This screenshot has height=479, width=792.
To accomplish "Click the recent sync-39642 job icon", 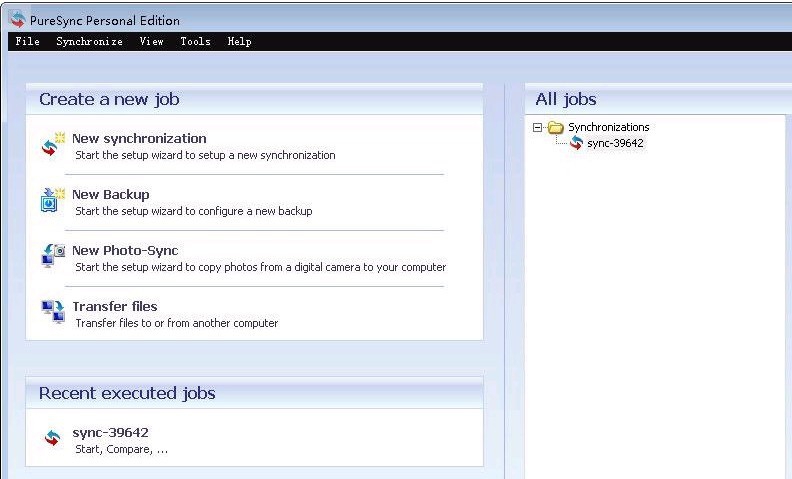I will click(x=52, y=438).
